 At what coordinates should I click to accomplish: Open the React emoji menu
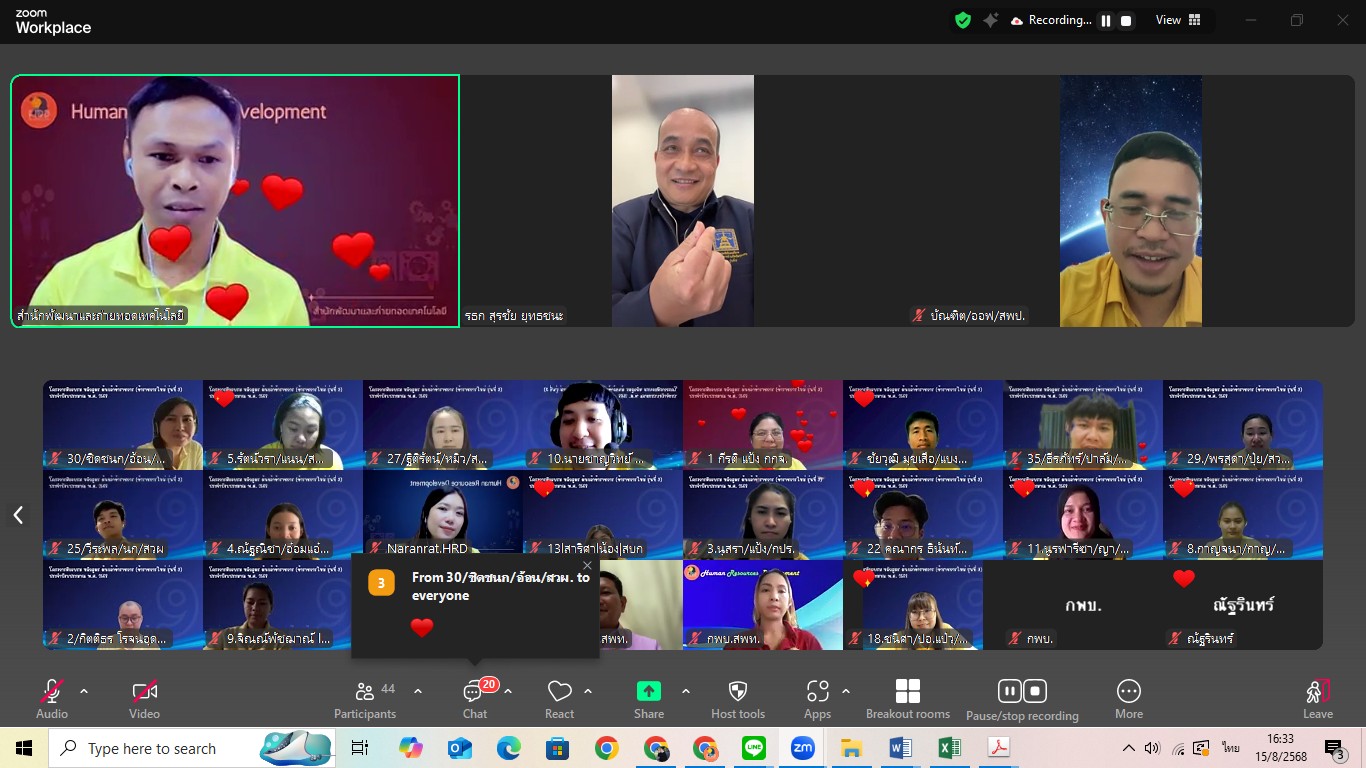[559, 698]
